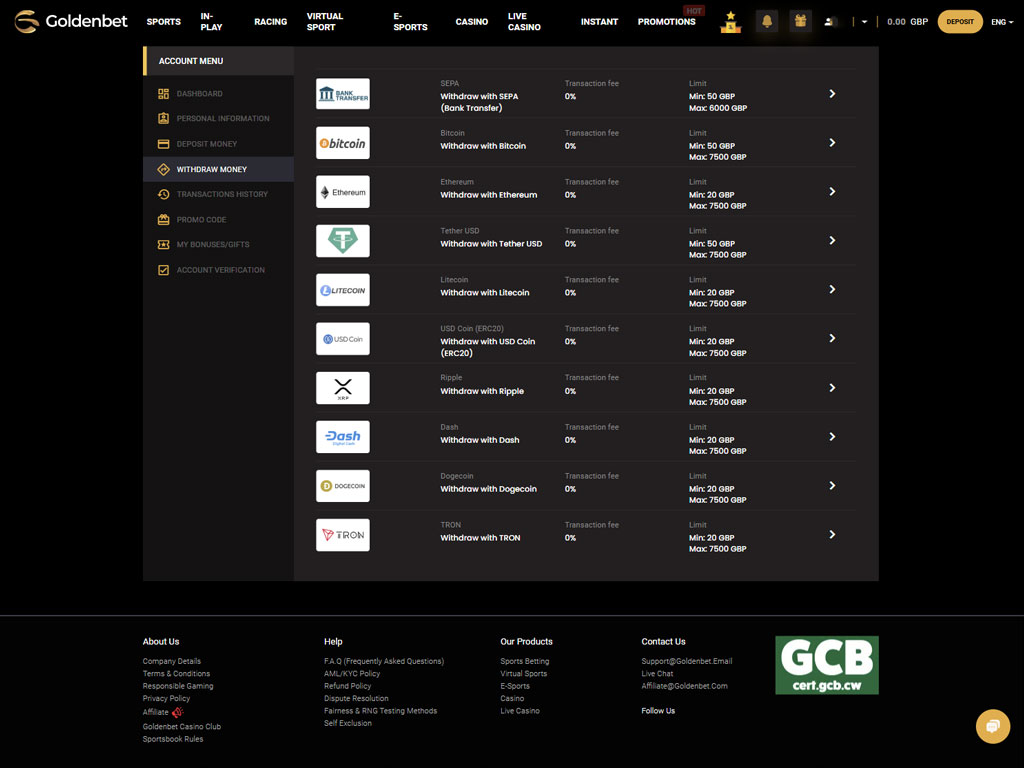
Task: Select the TRON logo
Action: click(343, 535)
